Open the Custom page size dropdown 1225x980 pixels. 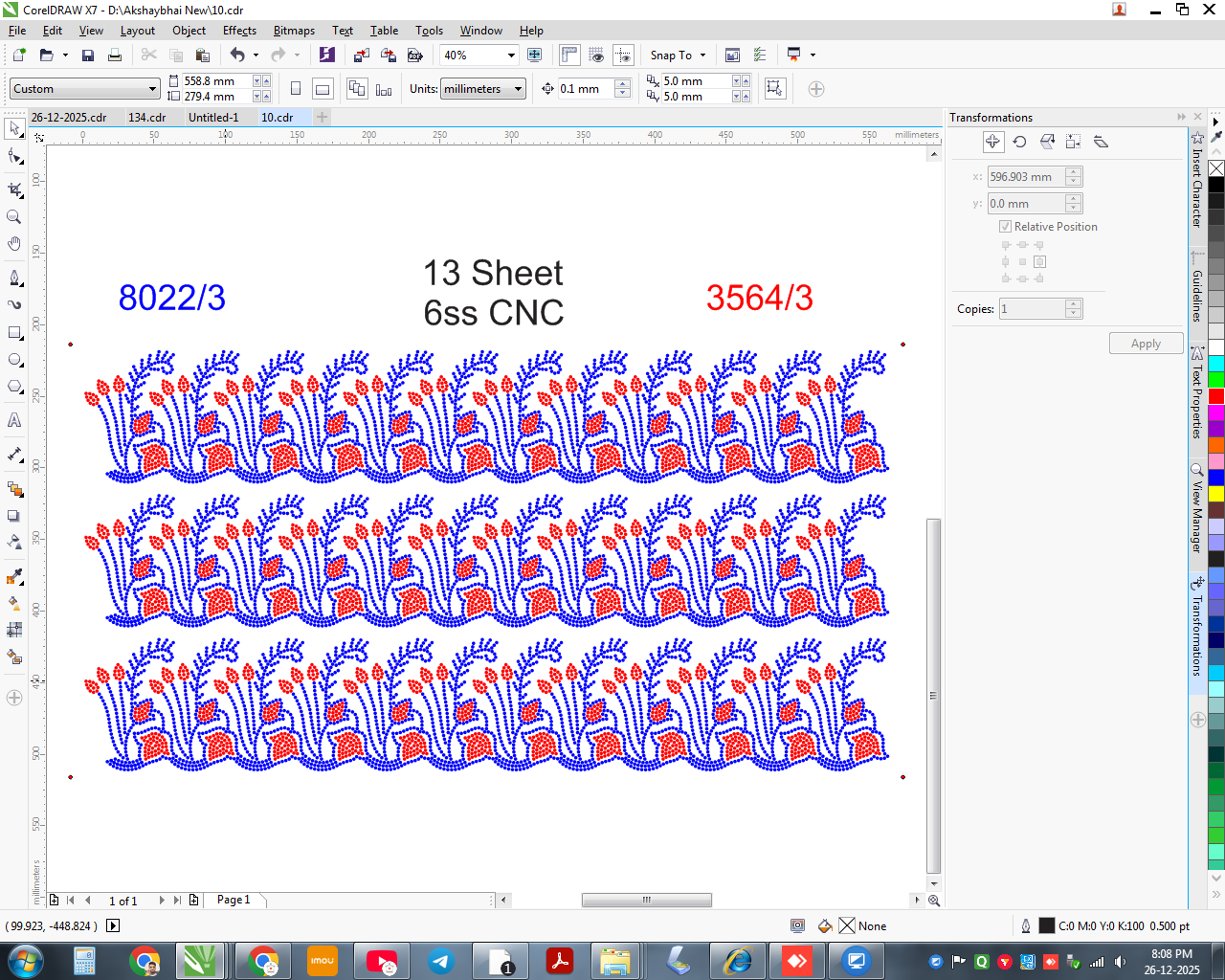[152, 89]
